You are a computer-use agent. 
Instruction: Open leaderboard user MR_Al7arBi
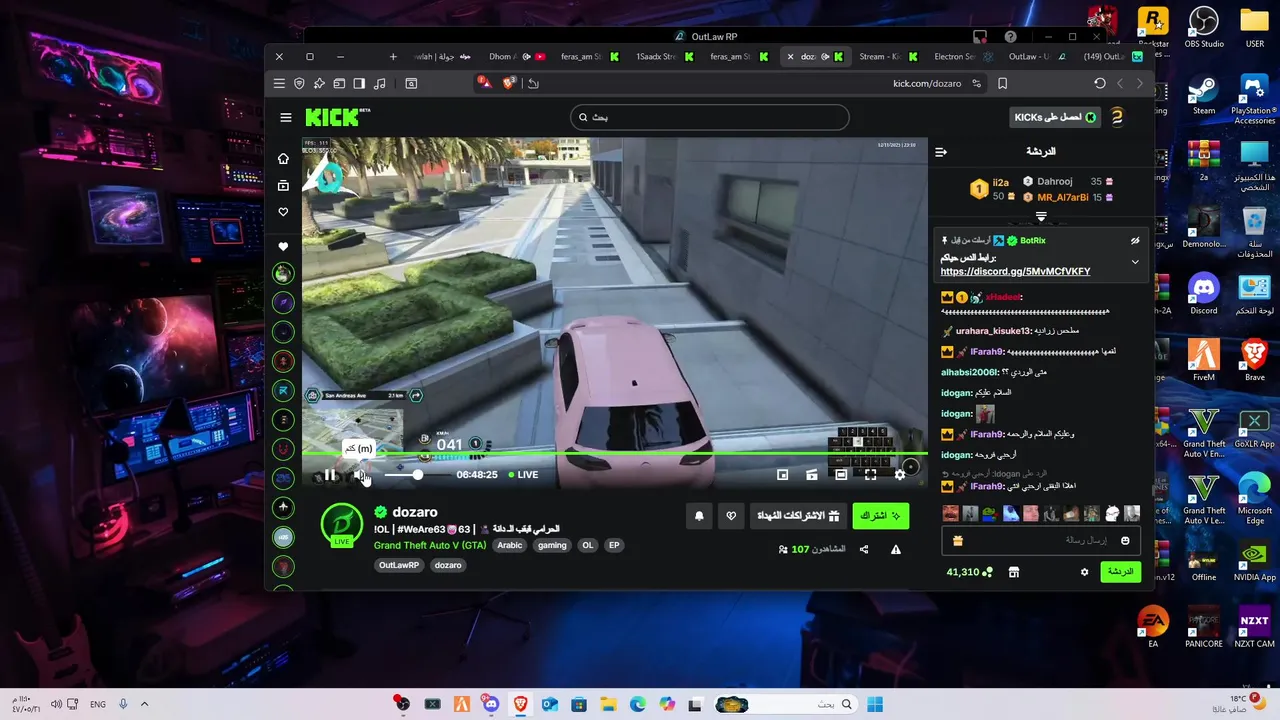coord(1062,197)
